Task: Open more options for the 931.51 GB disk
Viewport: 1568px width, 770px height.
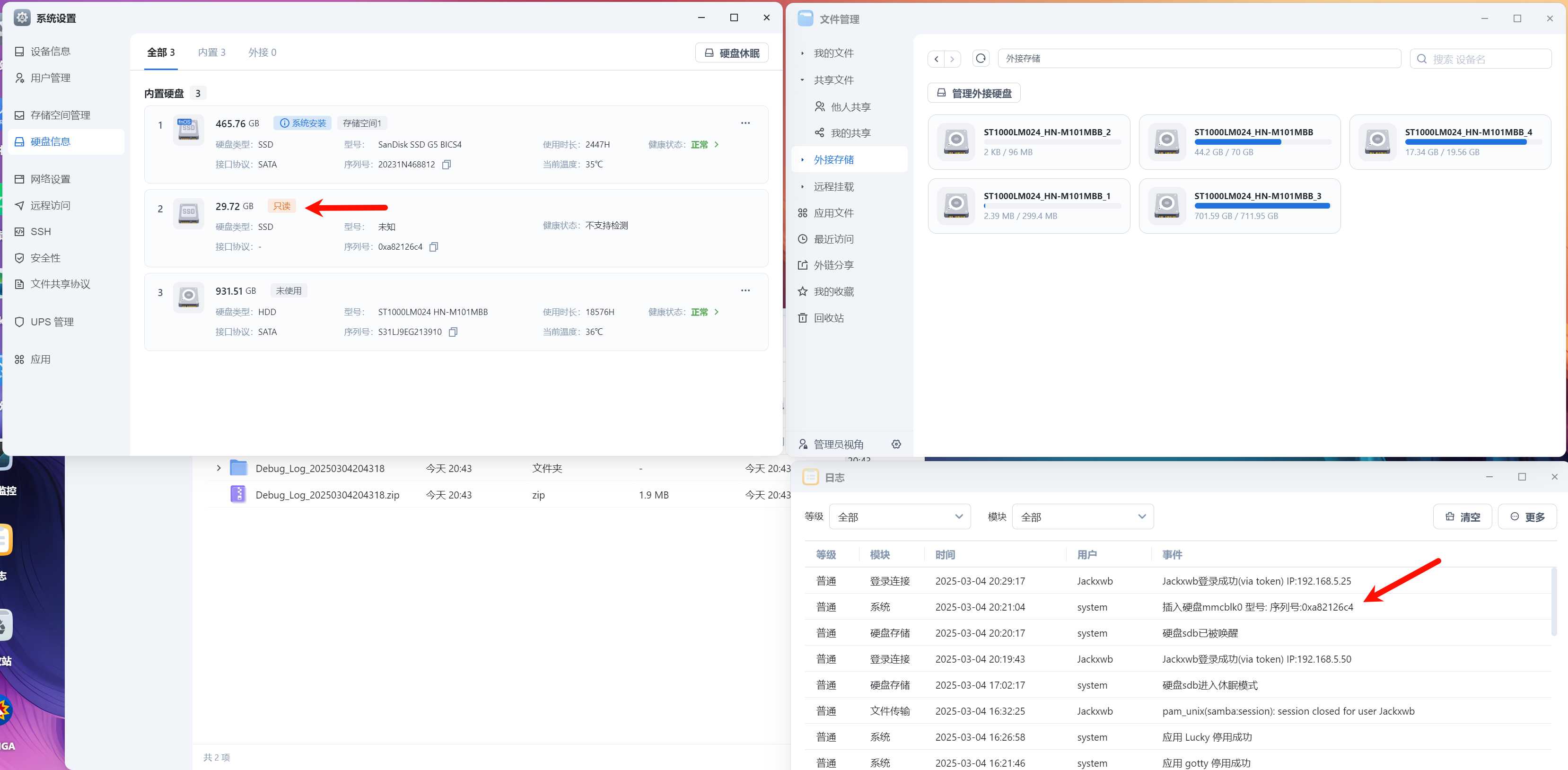Action: tap(745, 290)
